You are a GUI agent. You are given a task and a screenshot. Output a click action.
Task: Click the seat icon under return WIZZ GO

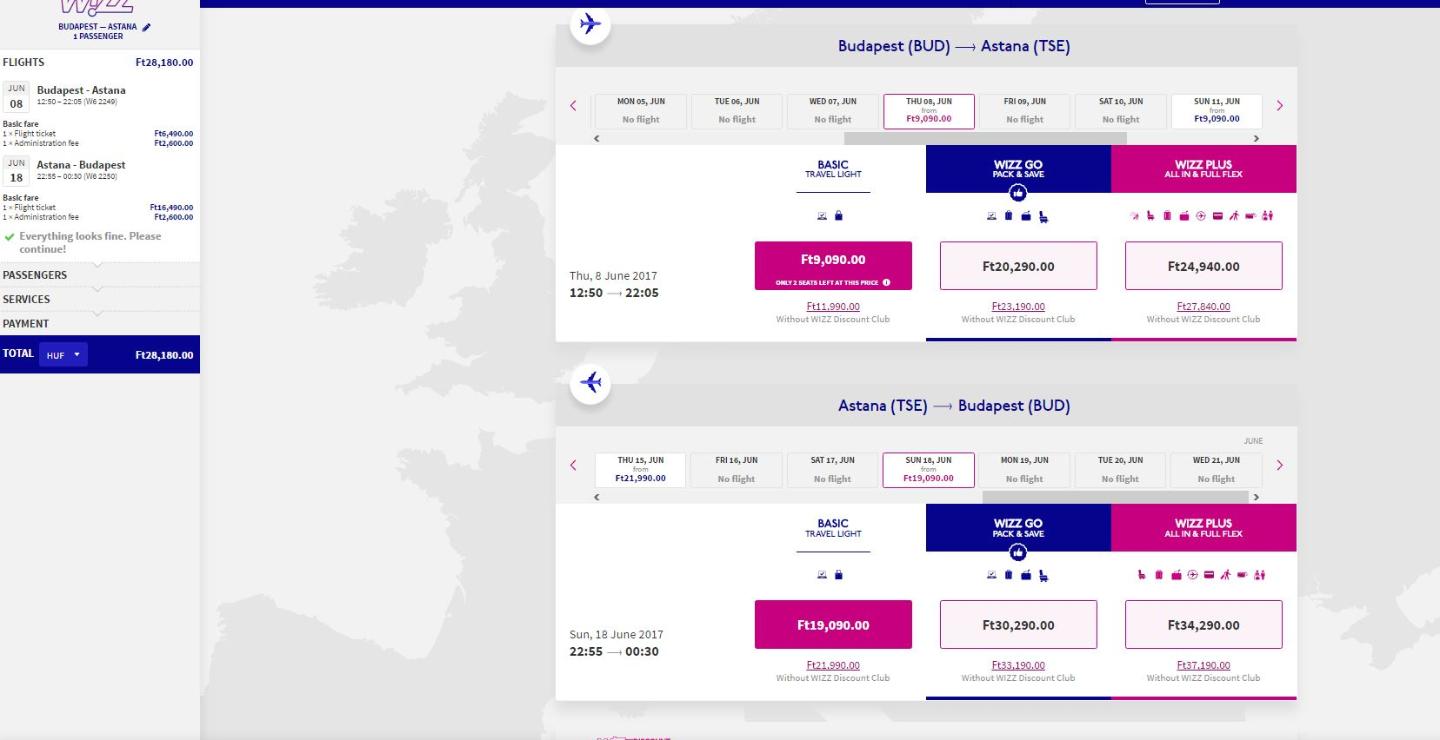coord(1044,574)
